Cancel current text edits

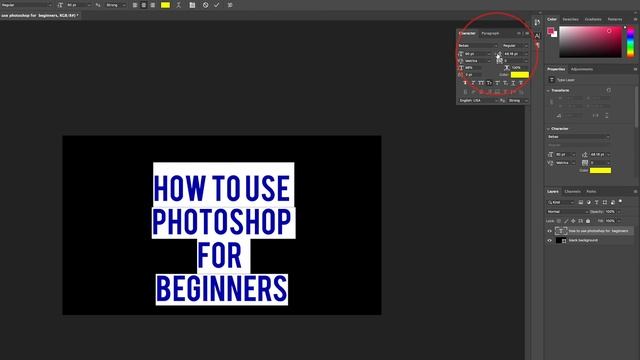206,5
